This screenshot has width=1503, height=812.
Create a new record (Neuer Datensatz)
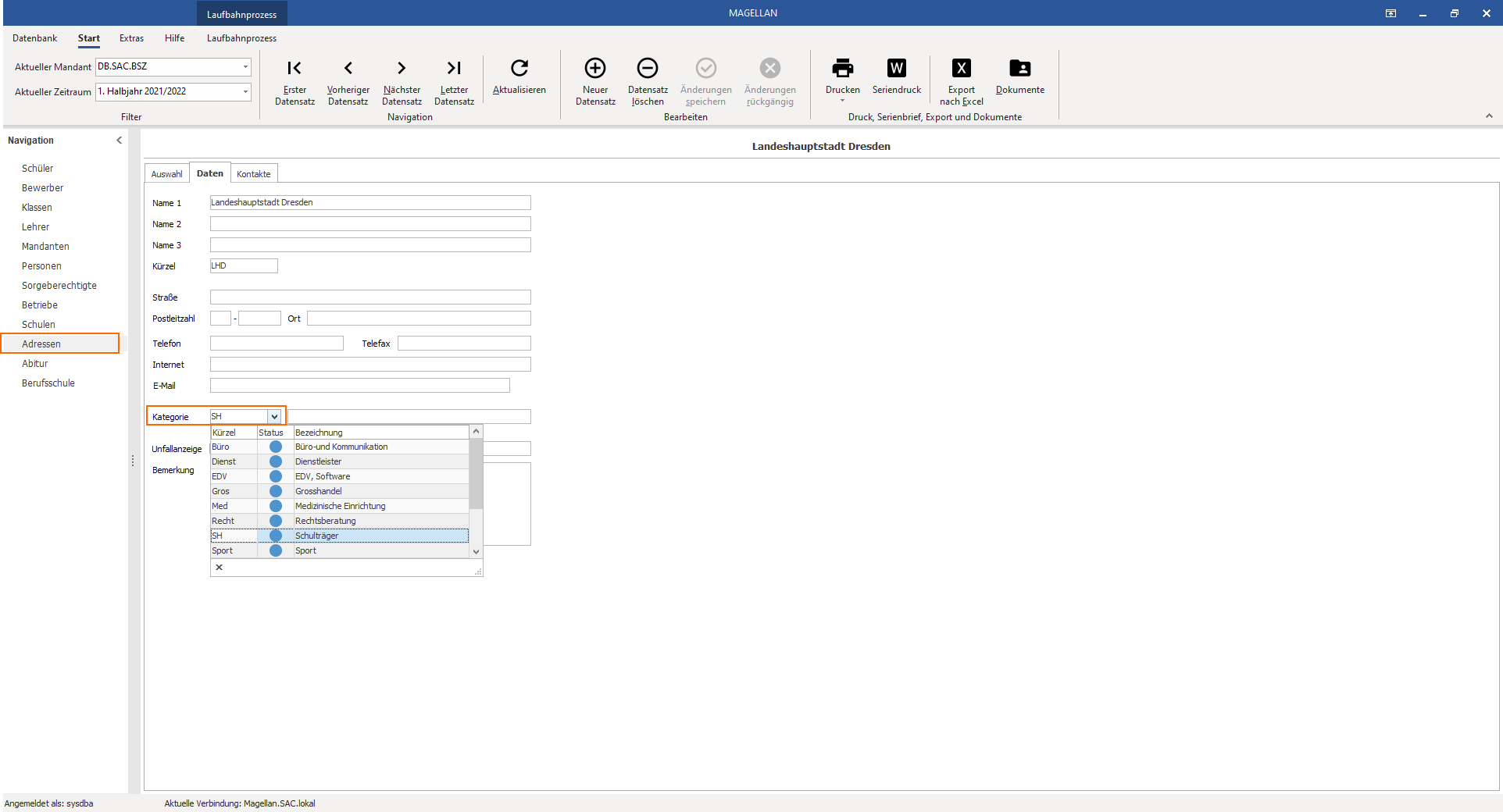pyautogui.click(x=595, y=81)
